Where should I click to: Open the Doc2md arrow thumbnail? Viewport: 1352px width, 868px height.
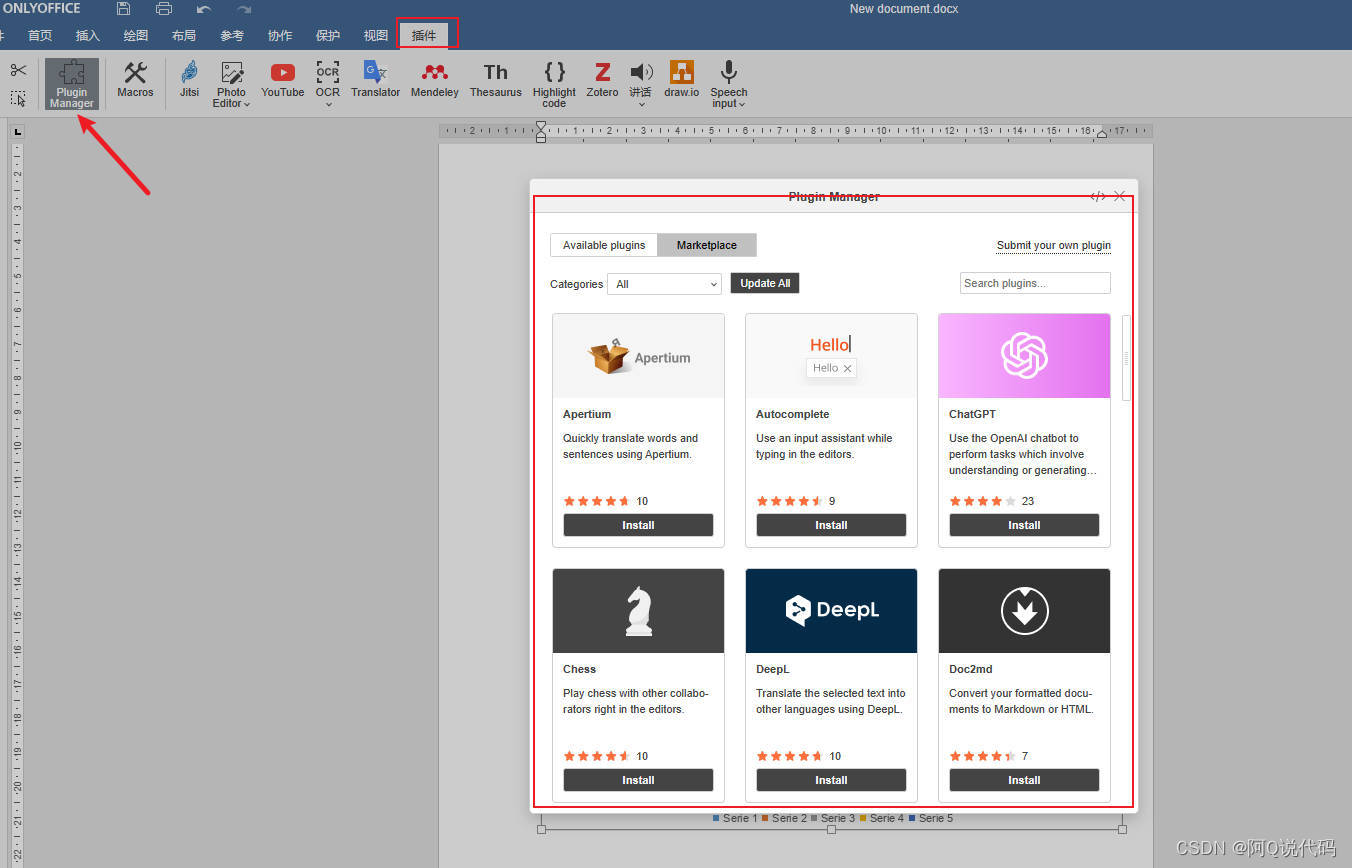click(x=1024, y=611)
